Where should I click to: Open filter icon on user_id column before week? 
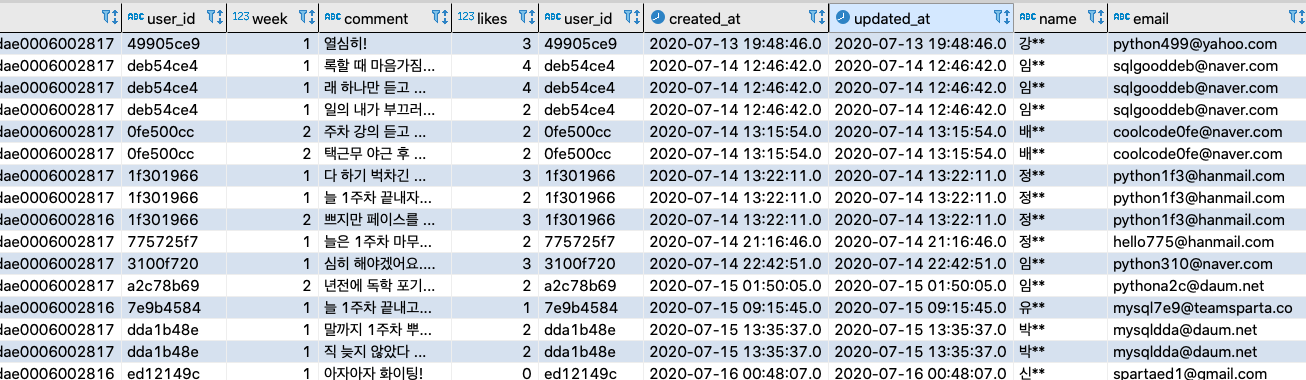point(211,18)
